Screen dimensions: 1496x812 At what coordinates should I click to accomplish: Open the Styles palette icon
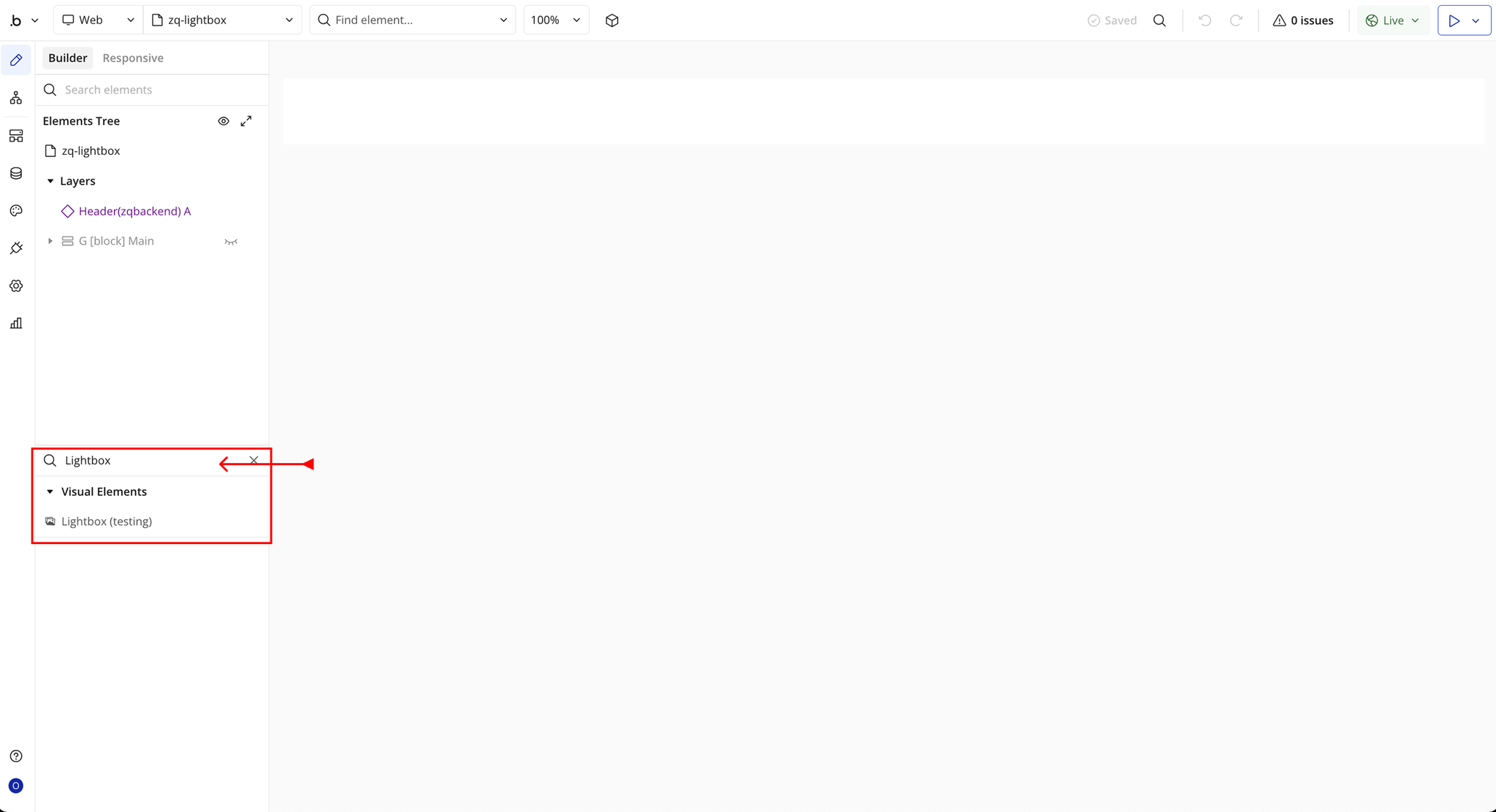point(16,211)
